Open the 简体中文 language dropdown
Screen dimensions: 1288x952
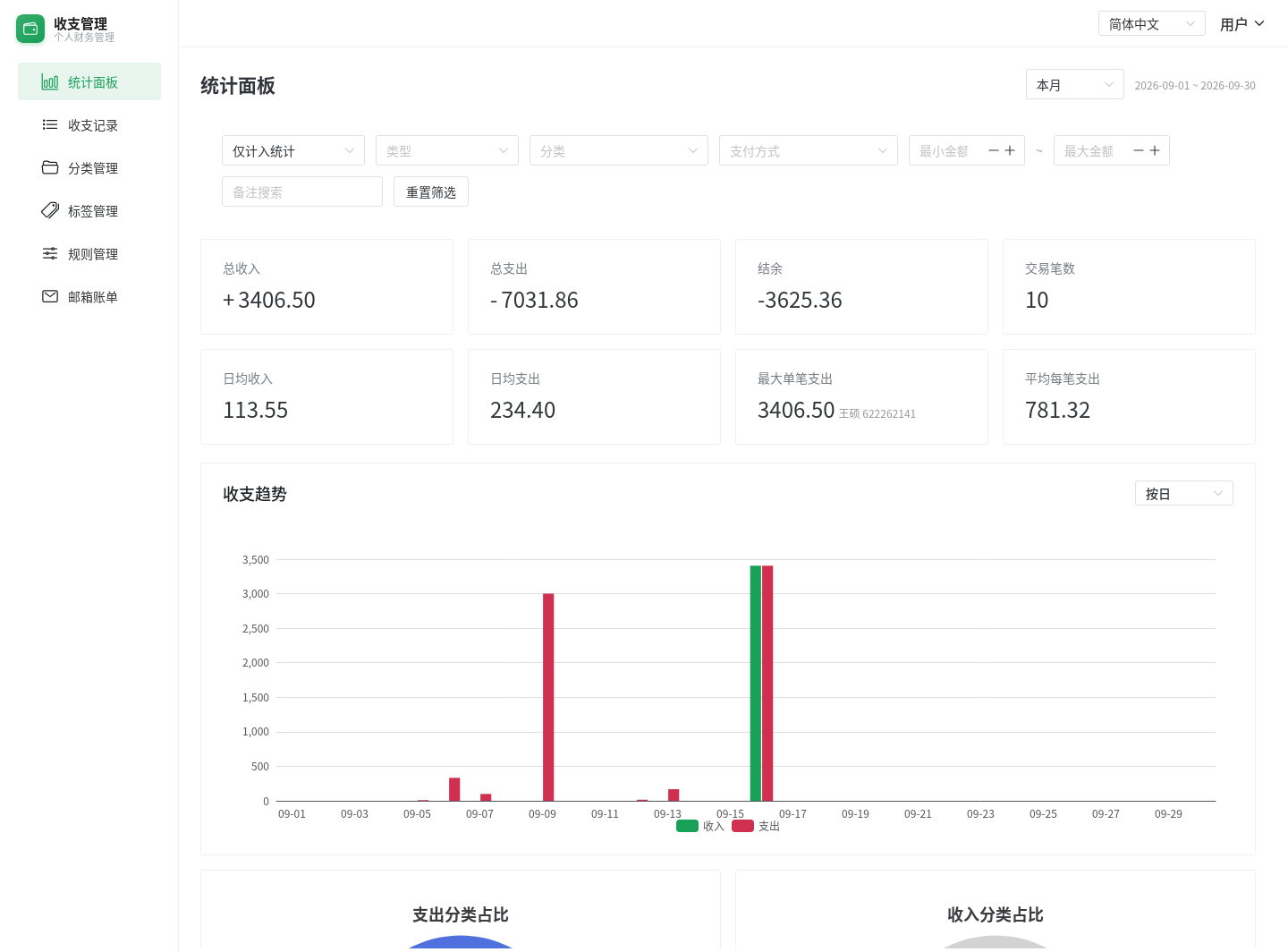(x=1152, y=23)
